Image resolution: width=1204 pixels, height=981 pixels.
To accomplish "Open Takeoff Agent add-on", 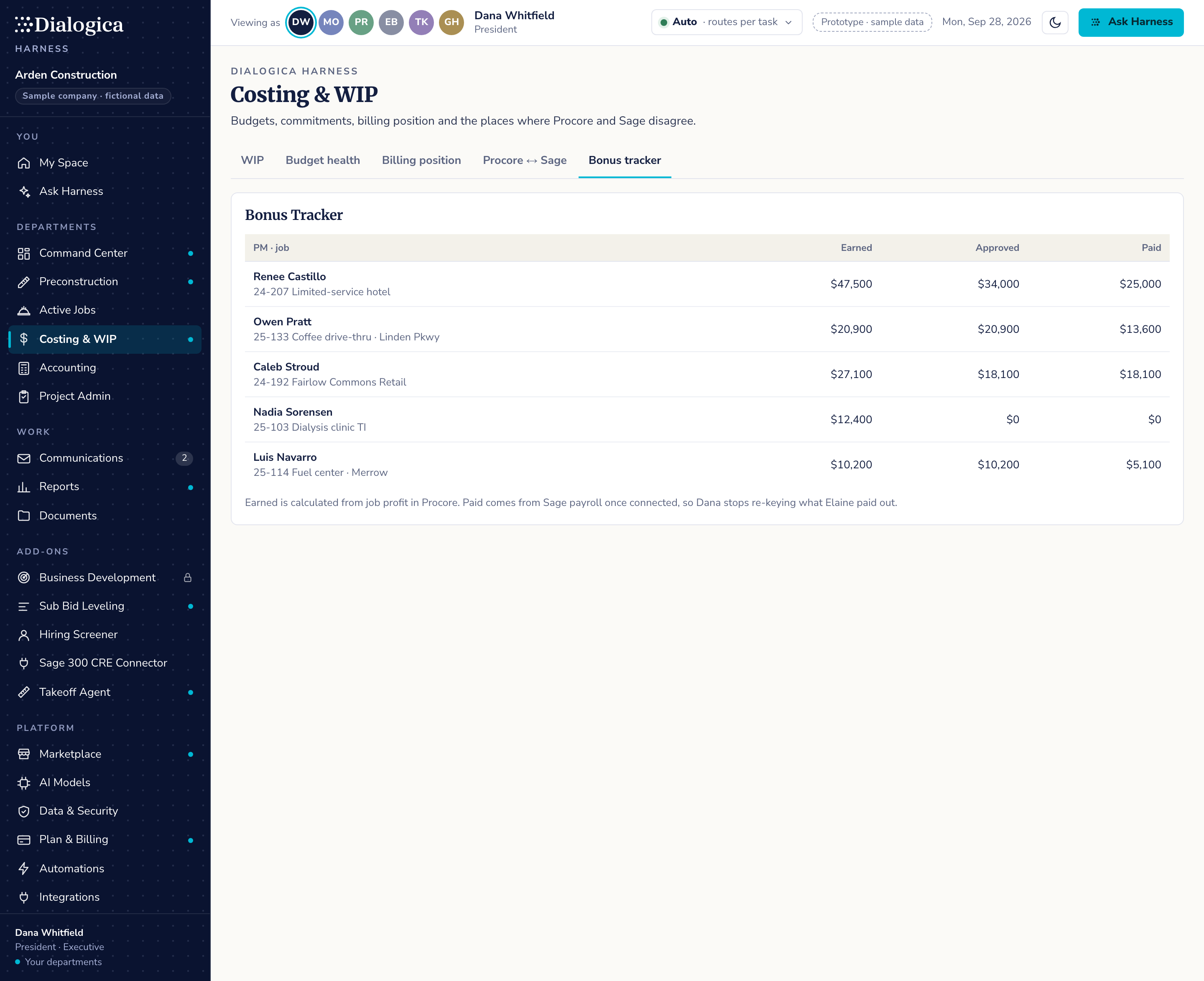I will coord(105,692).
